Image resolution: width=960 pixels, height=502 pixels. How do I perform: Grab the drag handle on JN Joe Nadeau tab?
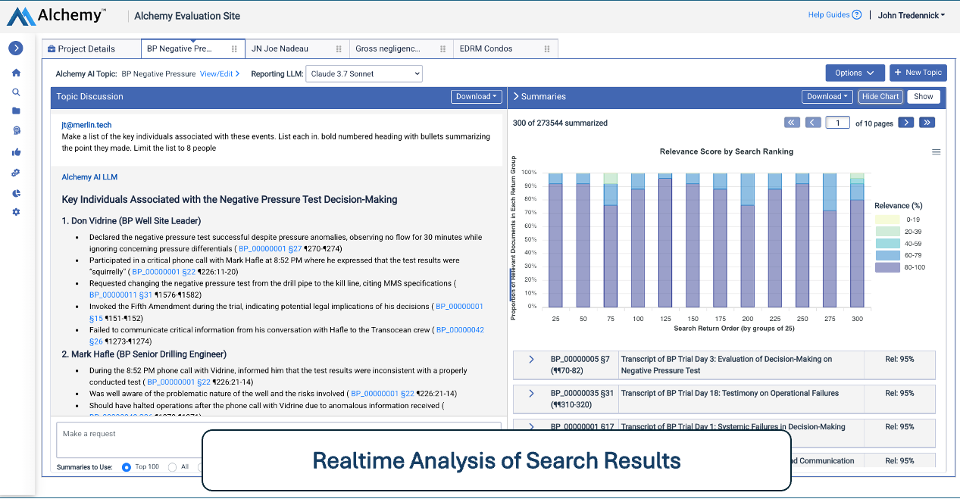(x=339, y=49)
